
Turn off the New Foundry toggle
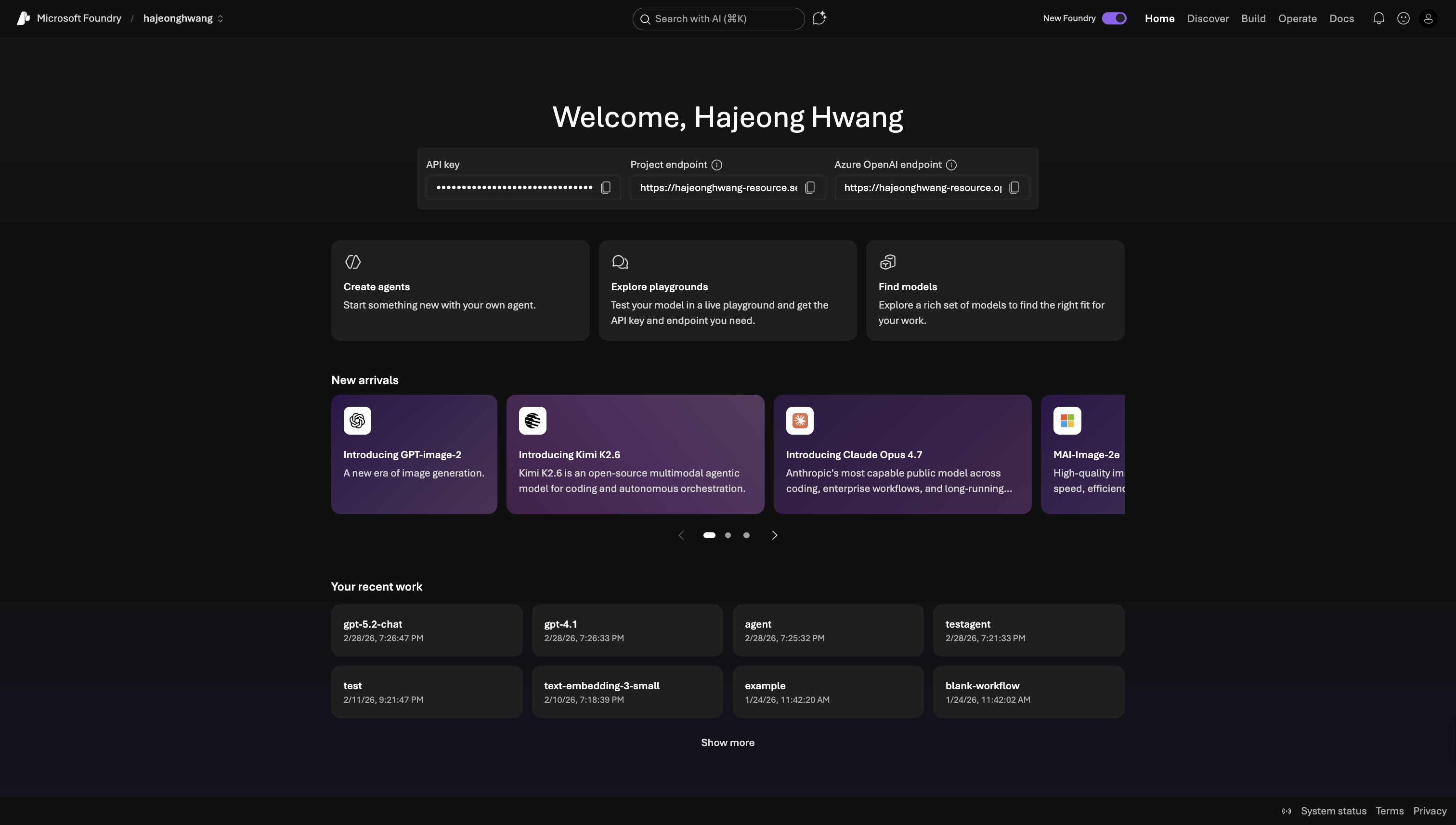(x=1114, y=18)
